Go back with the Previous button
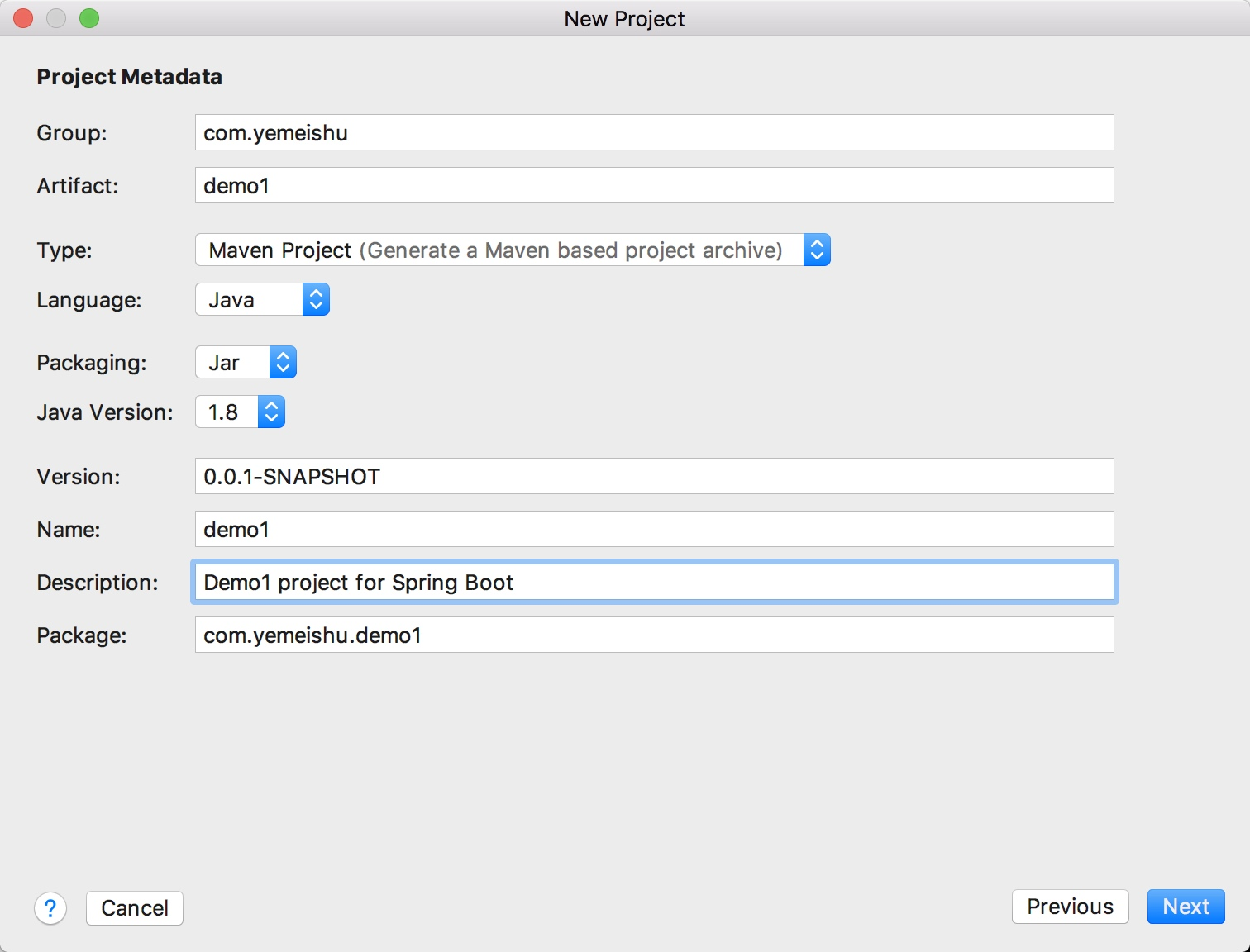1250x952 pixels. (1070, 907)
